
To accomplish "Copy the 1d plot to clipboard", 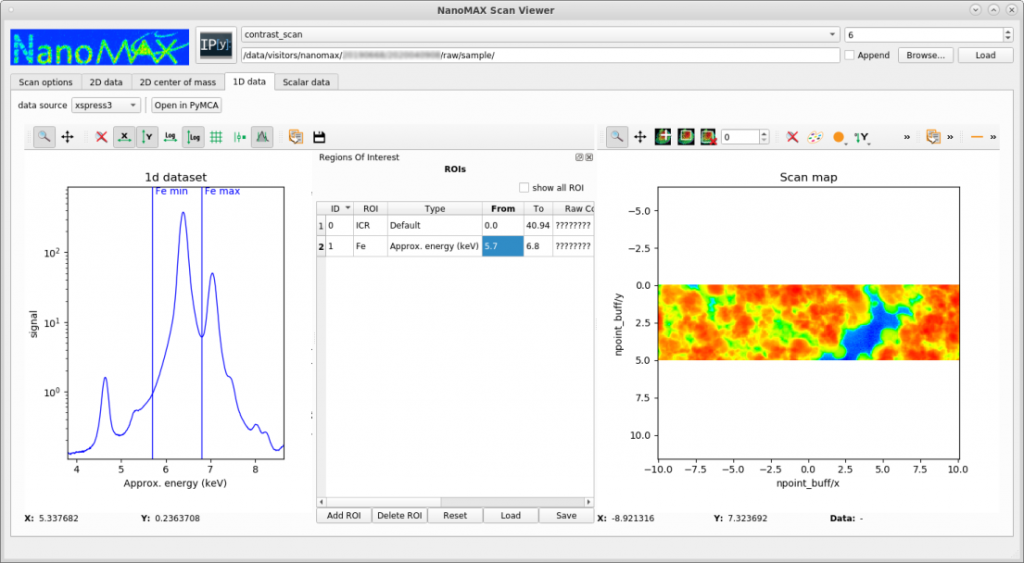I will (x=296, y=137).
